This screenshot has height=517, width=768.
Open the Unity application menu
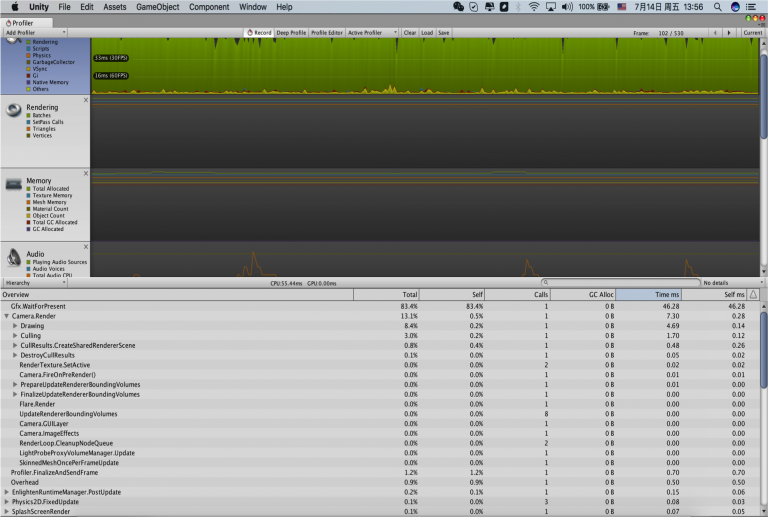(39, 7)
